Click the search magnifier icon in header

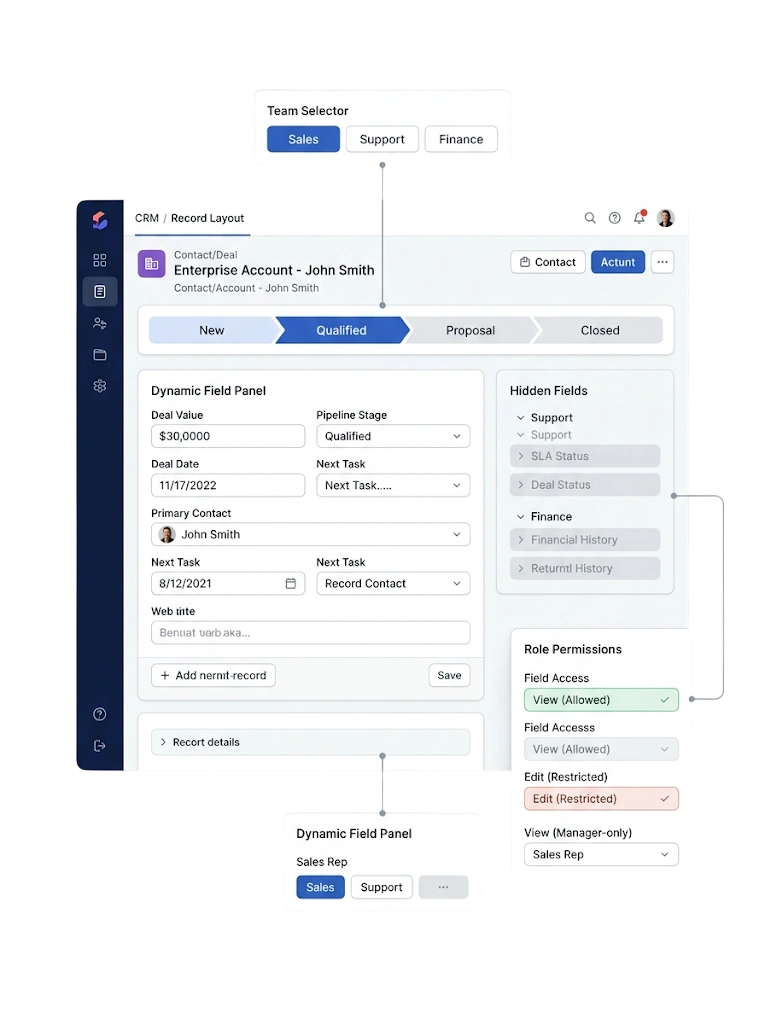click(x=590, y=218)
